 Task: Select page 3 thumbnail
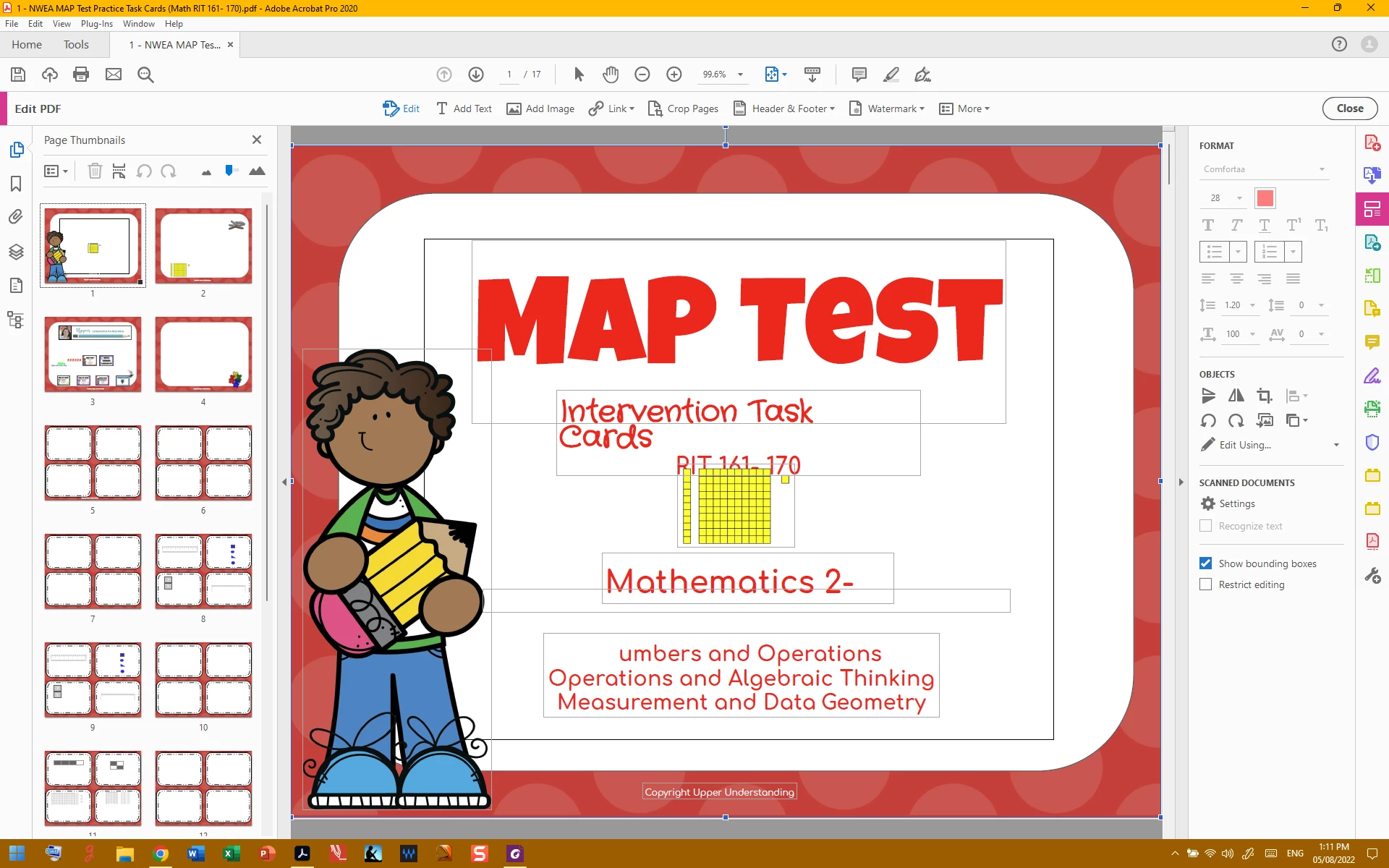tap(93, 354)
